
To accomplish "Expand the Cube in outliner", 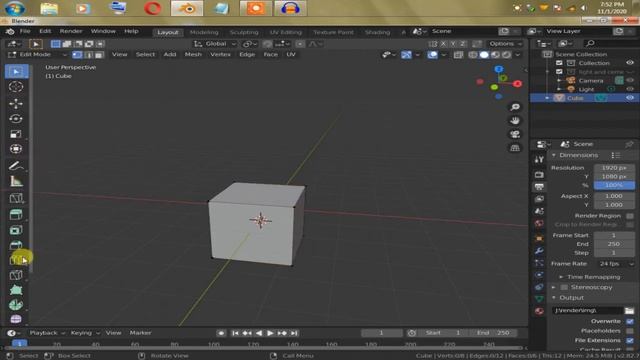I will (x=547, y=98).
